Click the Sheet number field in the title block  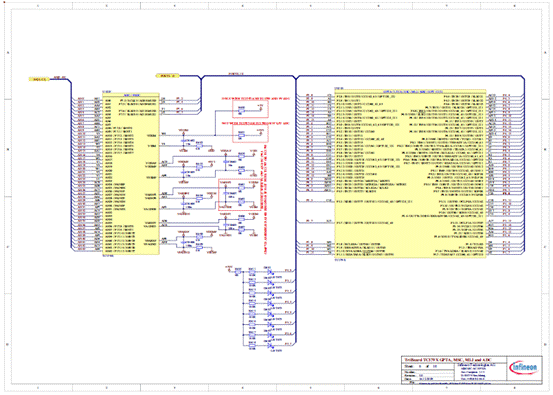[x=421, y=366]
